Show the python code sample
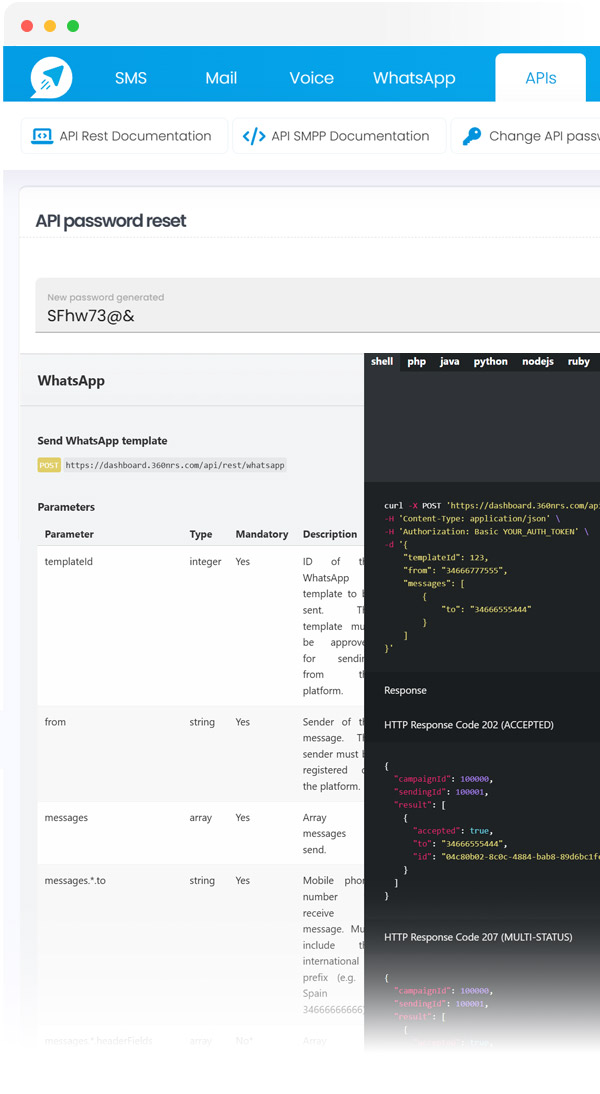Screen dimensions: 600x1094 pyautogui.click(x=490, y=361)
